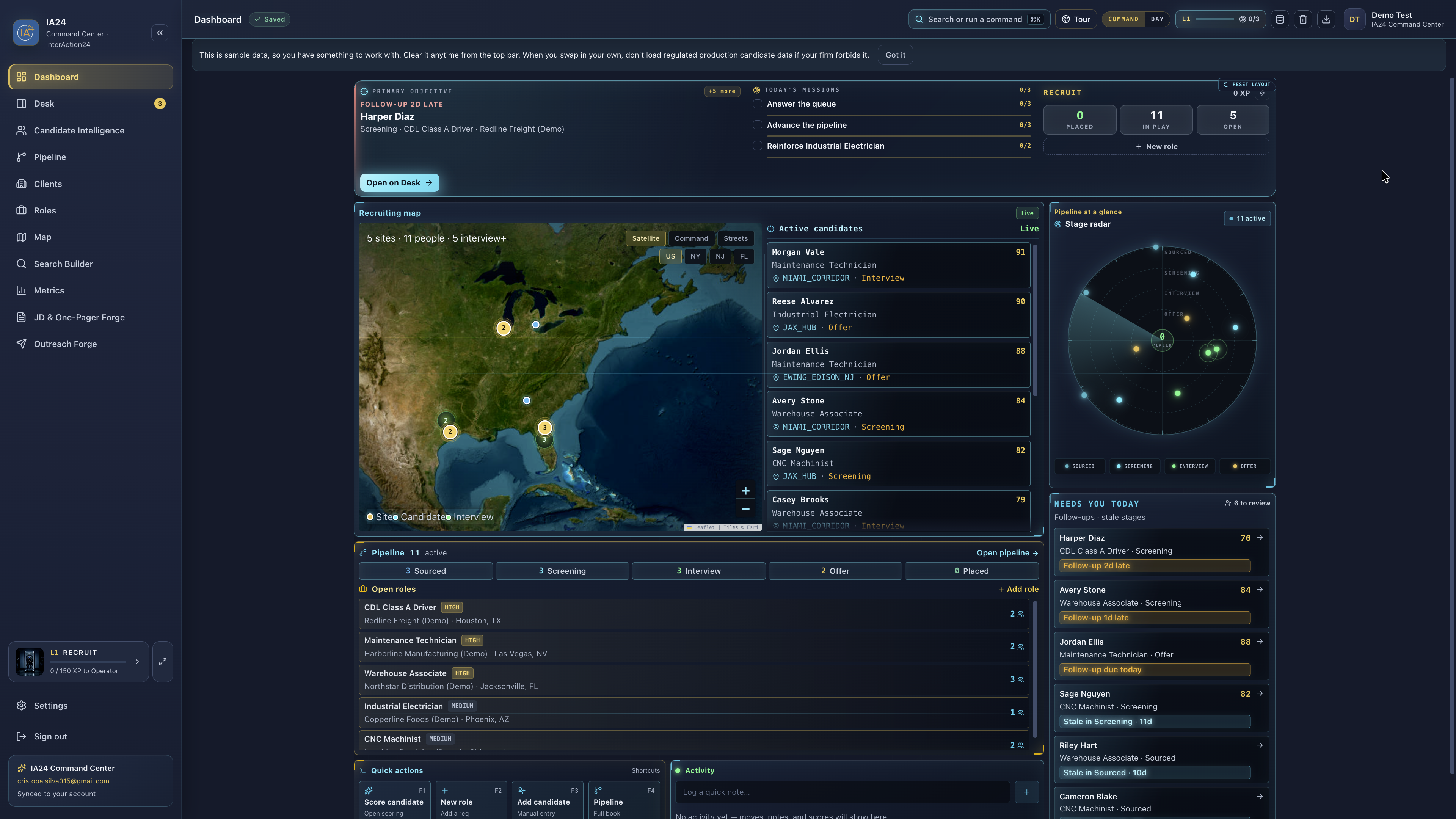Expand the L1 Recruit level chevron
This screenshot has height=819, width=1456.
tap(137, 661)
